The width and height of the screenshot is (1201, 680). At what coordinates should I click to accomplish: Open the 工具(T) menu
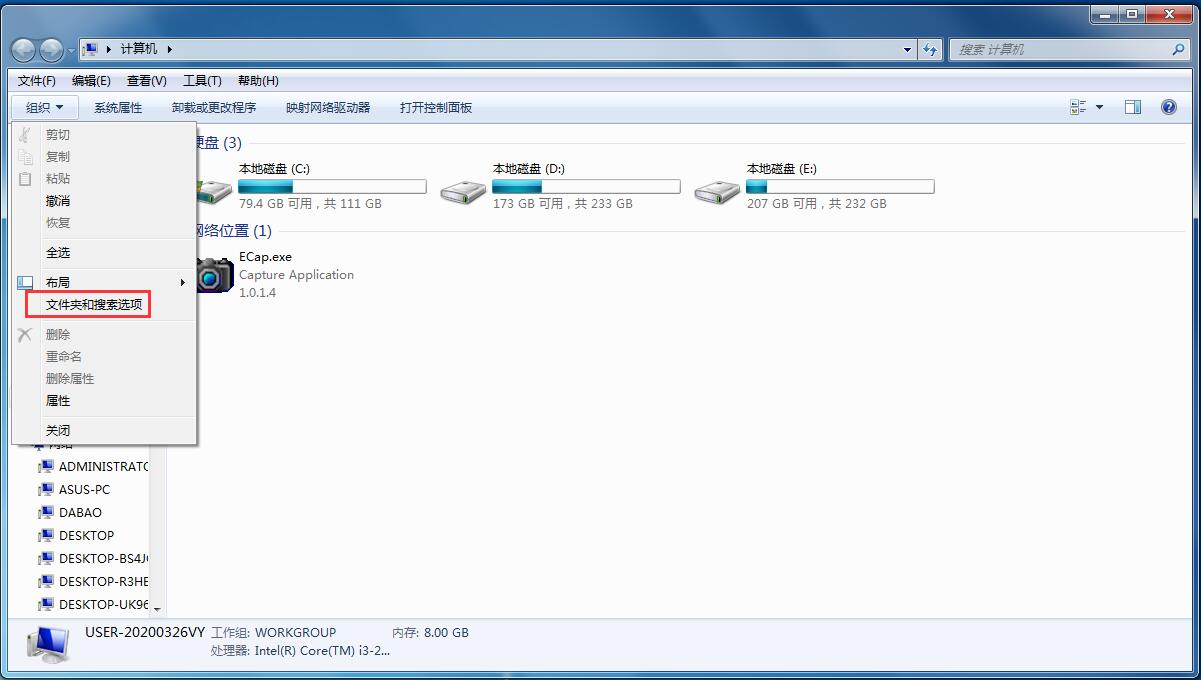coord(201,81)
